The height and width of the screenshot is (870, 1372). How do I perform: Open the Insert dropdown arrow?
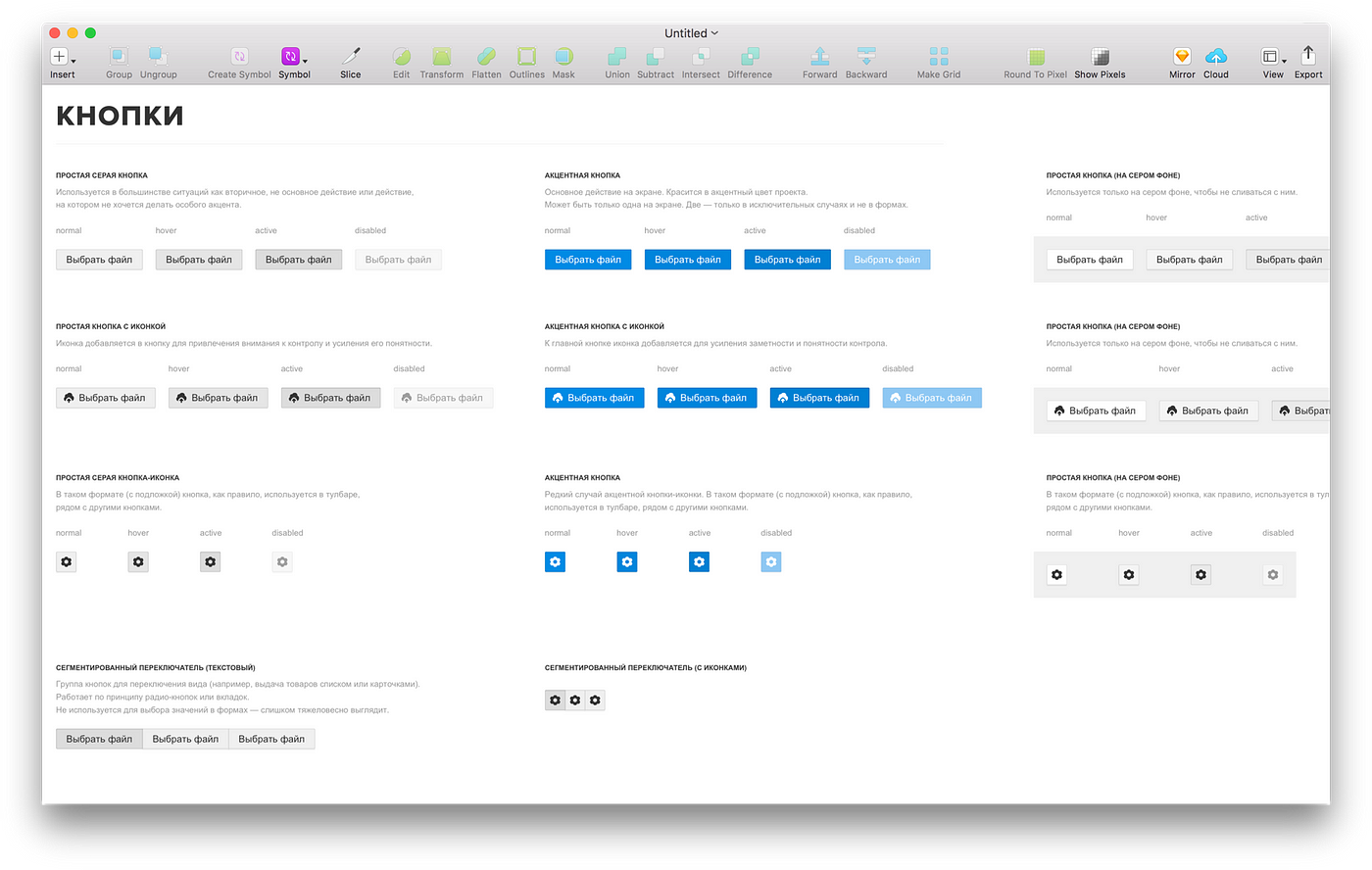click(73, 61)
